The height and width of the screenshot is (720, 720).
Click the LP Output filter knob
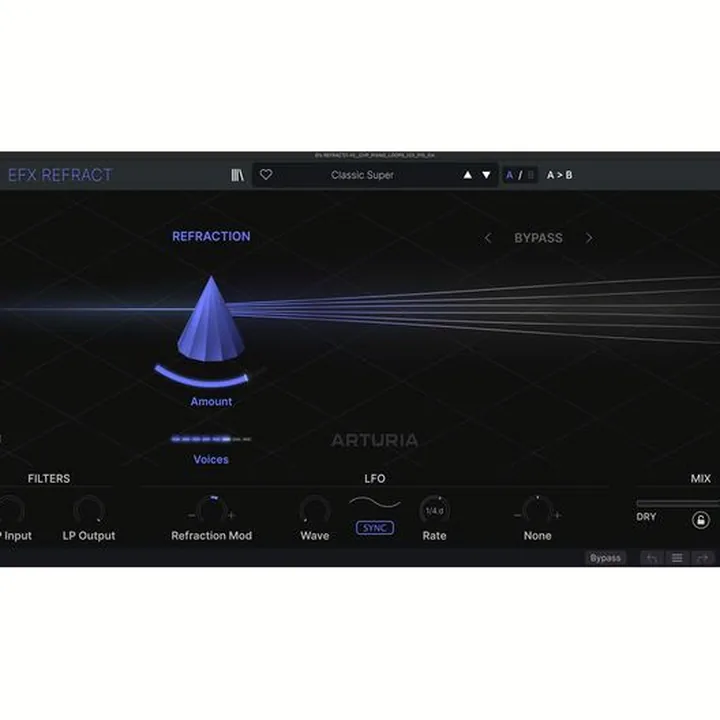coord(89,510)
